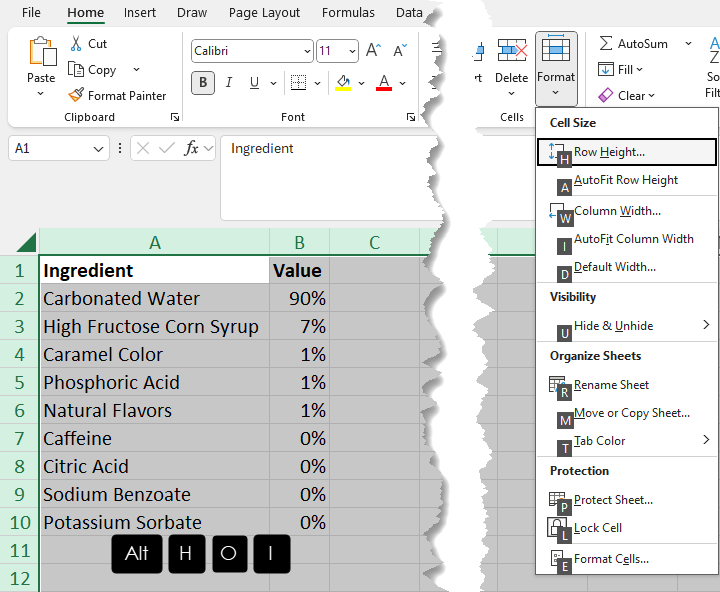Decrease font size with smaller A
Viewport: 720px width, 592px height.
pos(400,50)
